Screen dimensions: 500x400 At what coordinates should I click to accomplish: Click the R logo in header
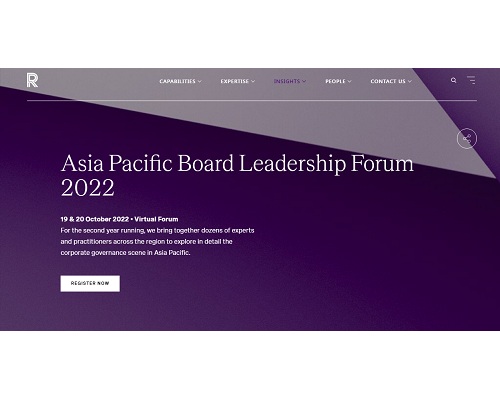32,80
